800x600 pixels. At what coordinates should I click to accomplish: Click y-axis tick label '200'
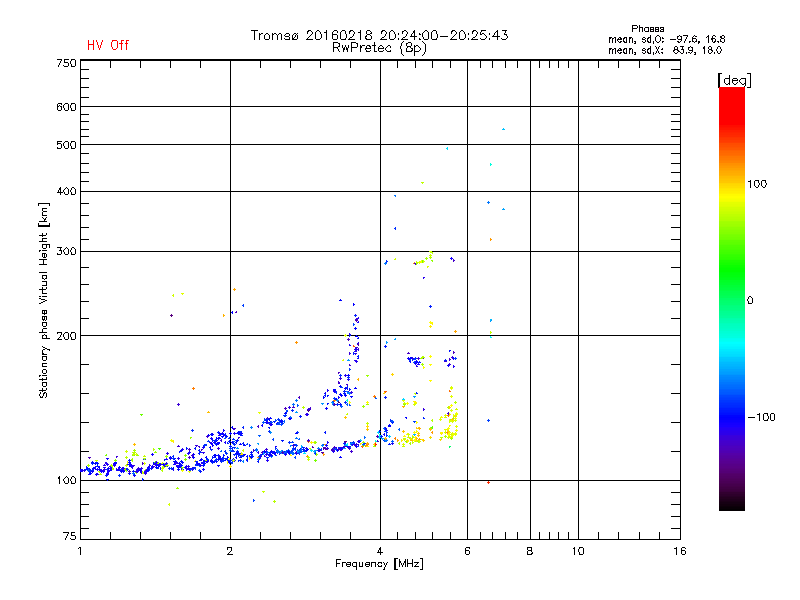click(66, 336)
